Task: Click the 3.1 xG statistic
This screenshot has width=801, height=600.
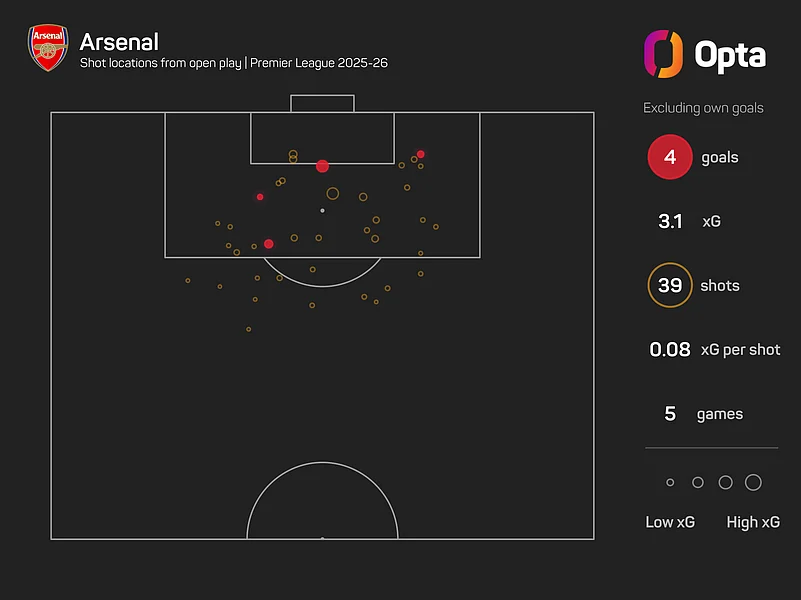Action: [690, 221]
